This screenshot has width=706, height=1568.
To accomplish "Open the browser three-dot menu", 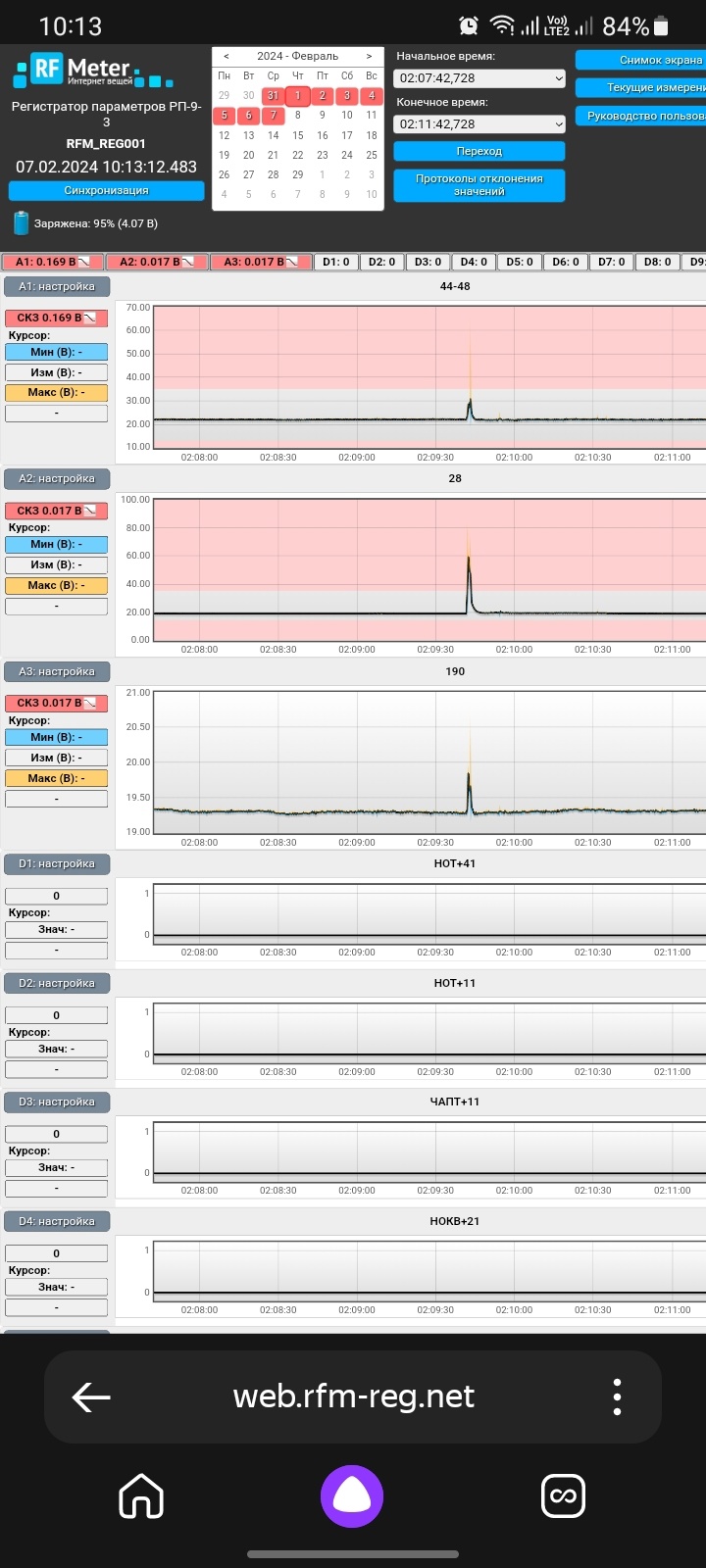I will [x=617, y=1396].
